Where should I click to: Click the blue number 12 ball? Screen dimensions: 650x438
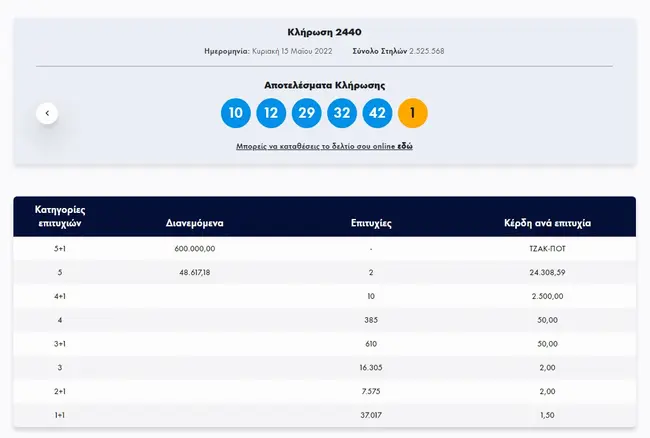(x=271, y=113)
